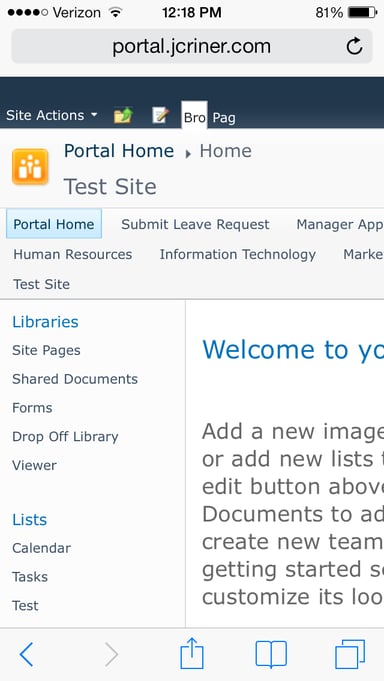384x681 pixels.
Task: Open the Test list link
Action: click(x=25, y=605)
